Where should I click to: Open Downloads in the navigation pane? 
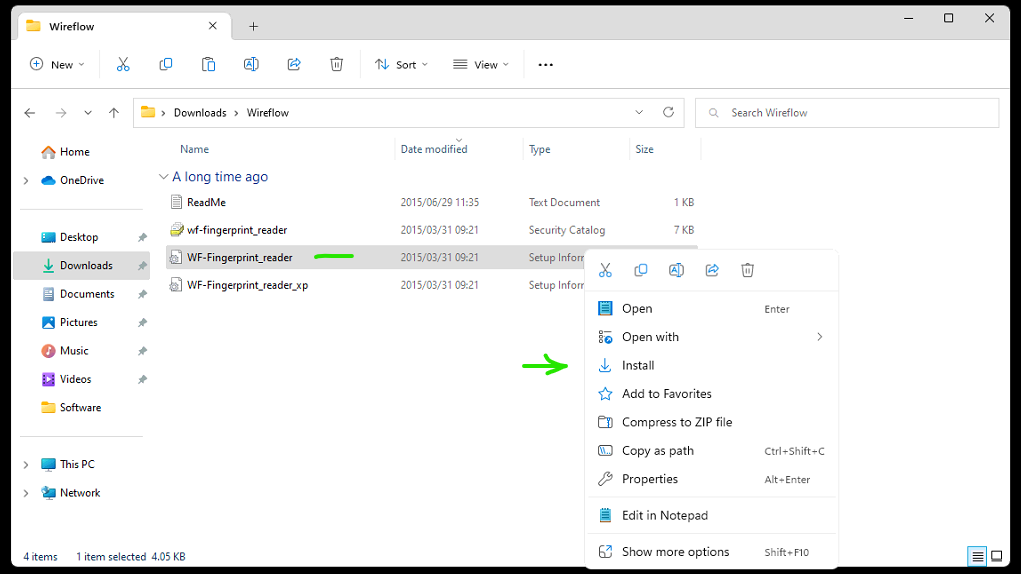coord(82,266)
